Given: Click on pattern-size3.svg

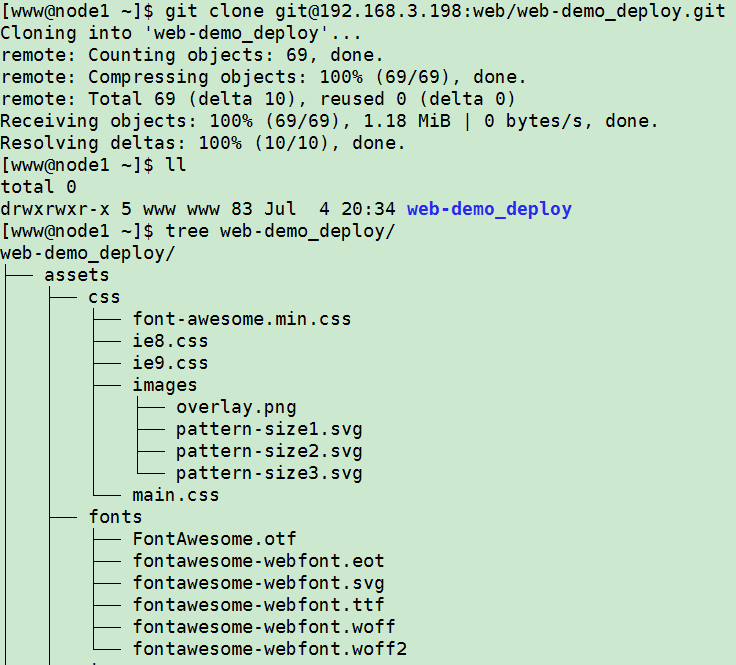Looking at the screenshot, I should [x=269, y=473].
